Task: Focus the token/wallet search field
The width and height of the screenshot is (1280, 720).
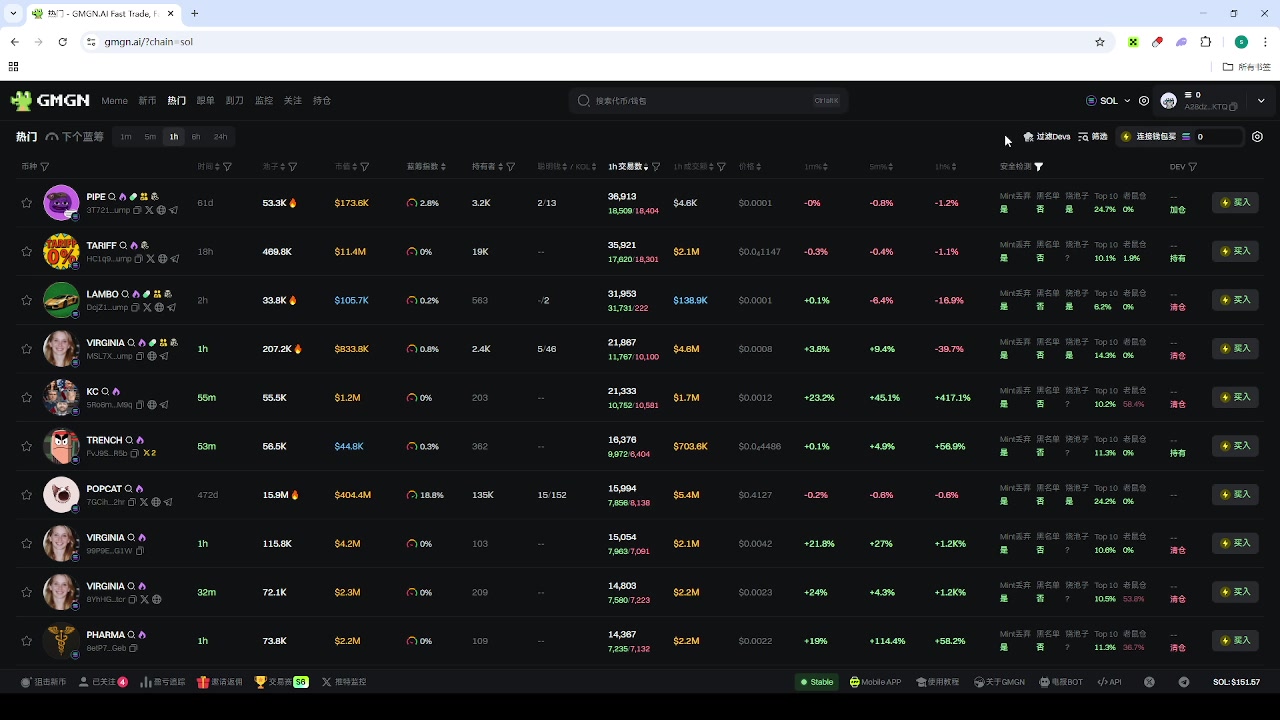Action: 700,101
